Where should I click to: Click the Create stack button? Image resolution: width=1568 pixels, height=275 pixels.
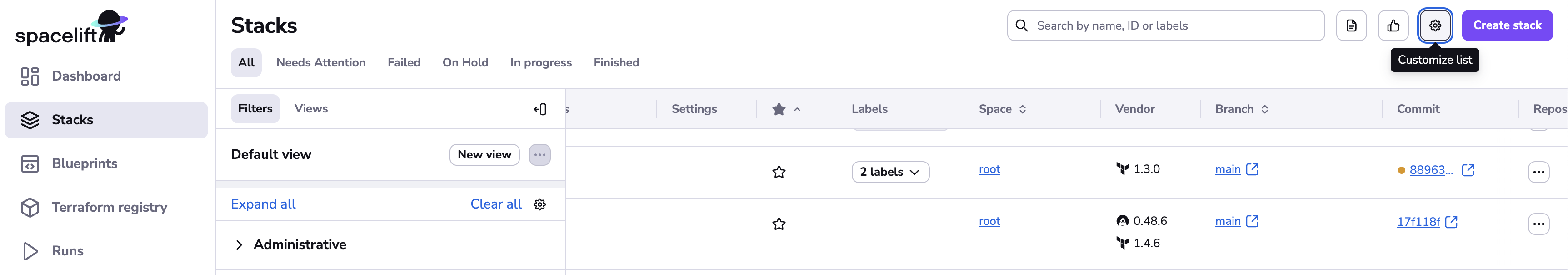coord(1507,25)
